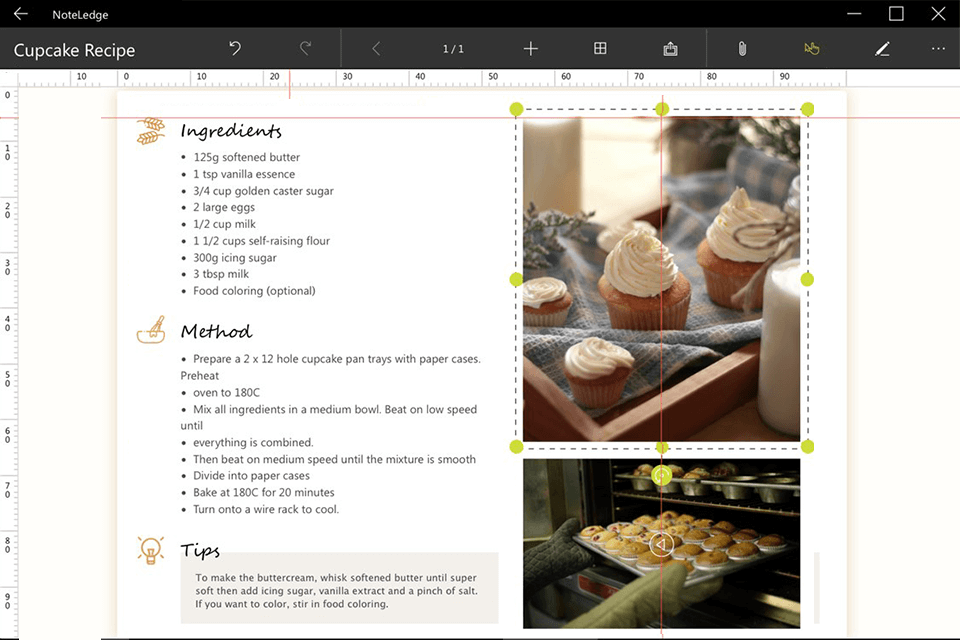The width and height of the screenshot is (960, 640).
Task: Open the share/export icon
Action: click(670, 48)
